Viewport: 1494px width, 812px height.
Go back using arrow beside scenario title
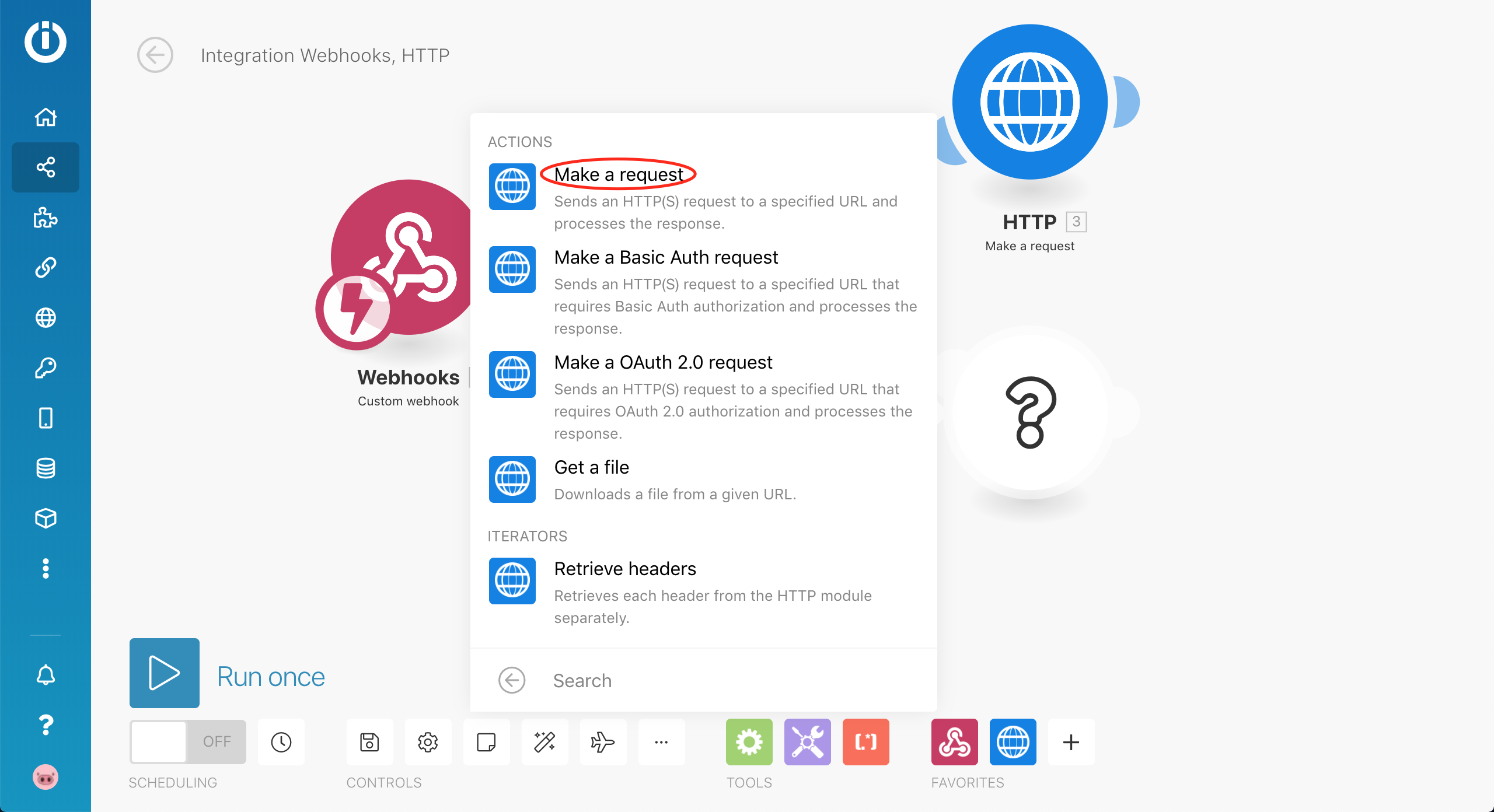pos(155,55)
